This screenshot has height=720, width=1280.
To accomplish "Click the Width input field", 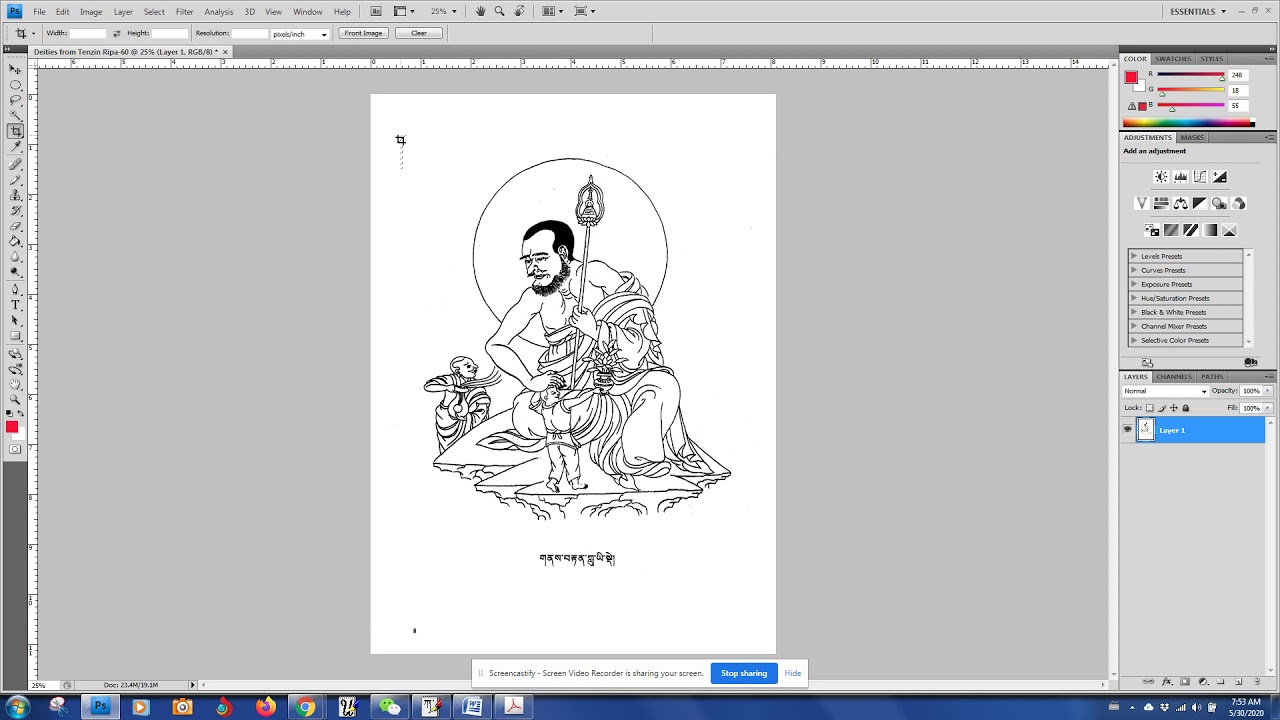I will tap(88, 33).
